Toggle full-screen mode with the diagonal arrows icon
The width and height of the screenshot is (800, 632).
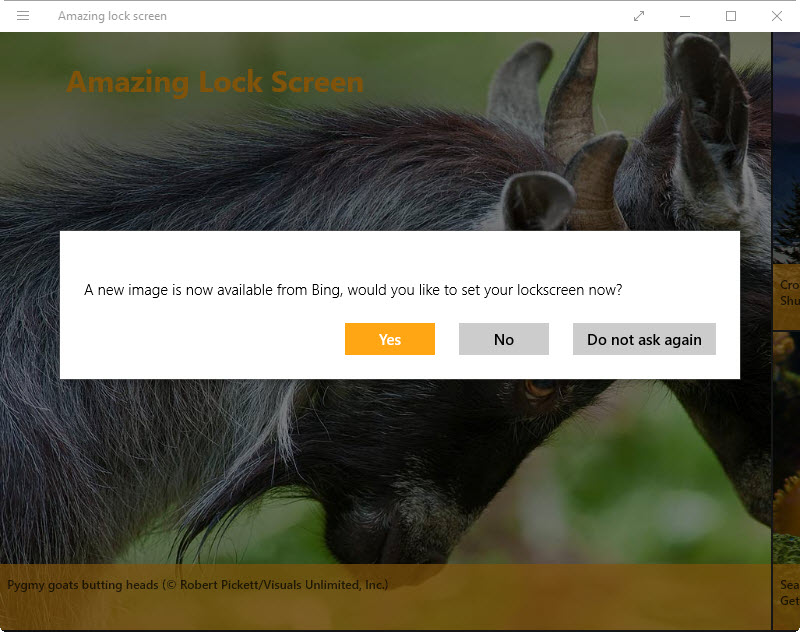tap(639, 16)
